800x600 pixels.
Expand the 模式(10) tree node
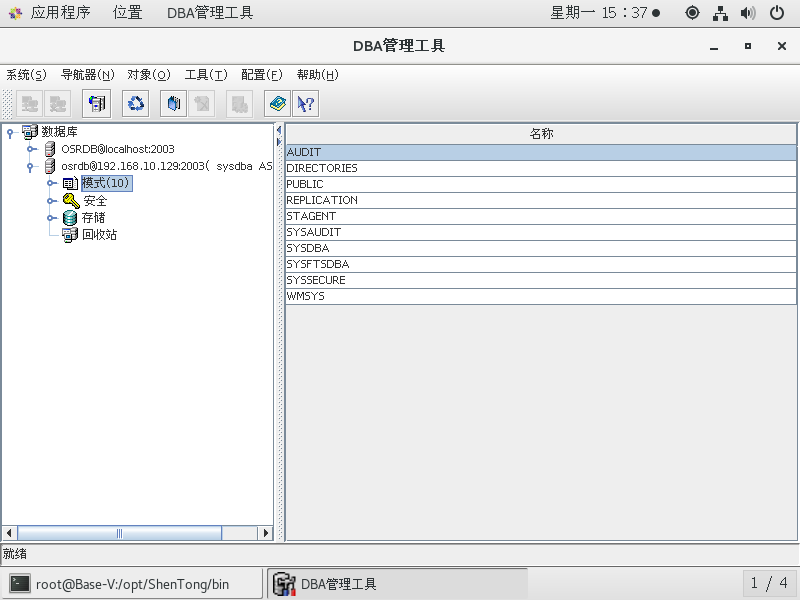pos(51,184)
